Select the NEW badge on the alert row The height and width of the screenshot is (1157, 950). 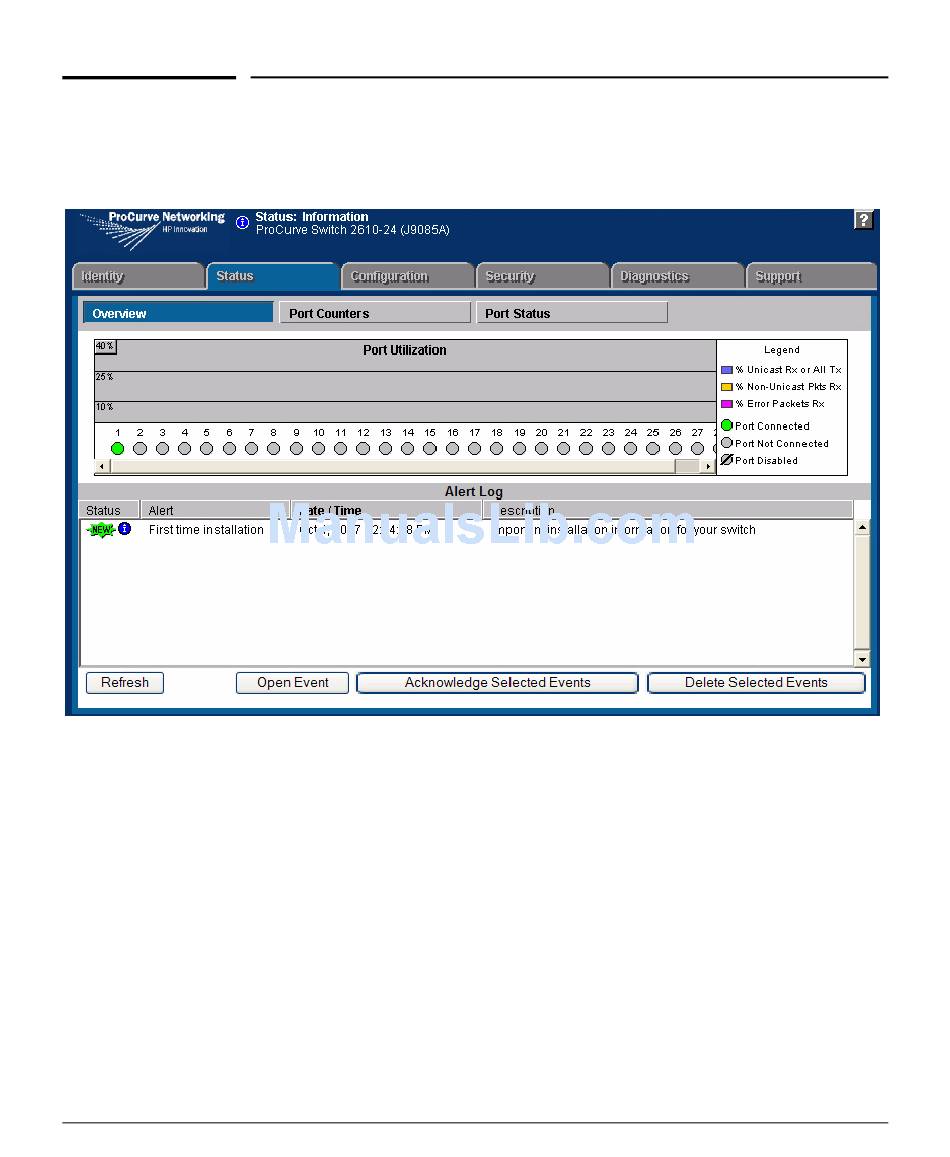coord(100,529)
